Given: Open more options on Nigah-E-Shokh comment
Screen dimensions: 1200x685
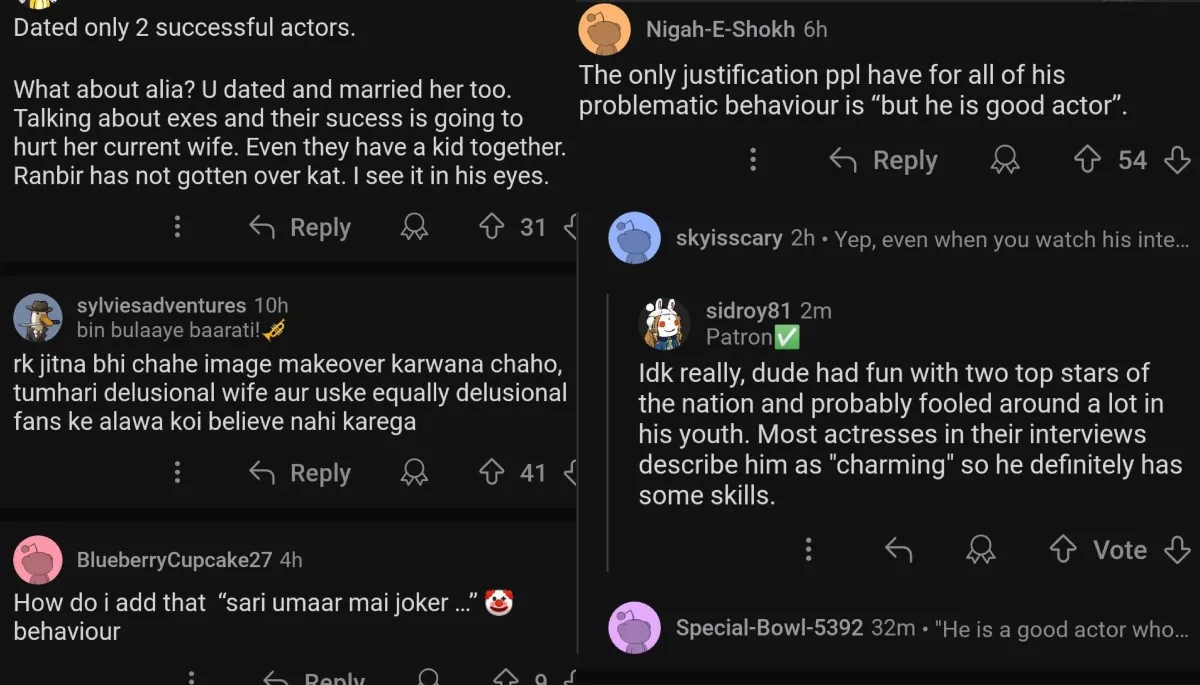Looking at the screenshot, I should pos(753,160).
